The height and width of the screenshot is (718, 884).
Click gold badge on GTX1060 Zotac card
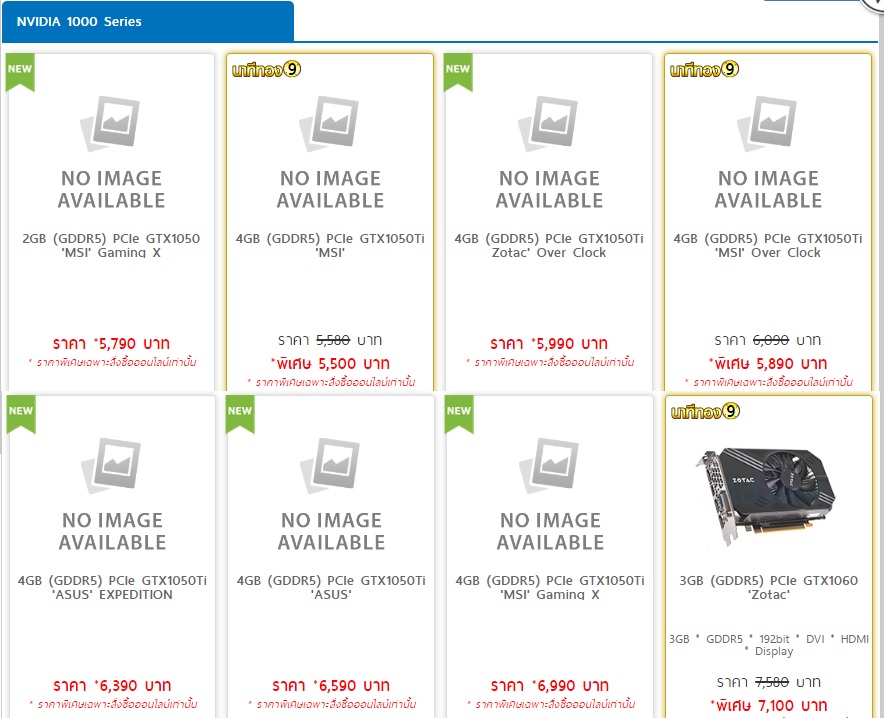[705, 411]
